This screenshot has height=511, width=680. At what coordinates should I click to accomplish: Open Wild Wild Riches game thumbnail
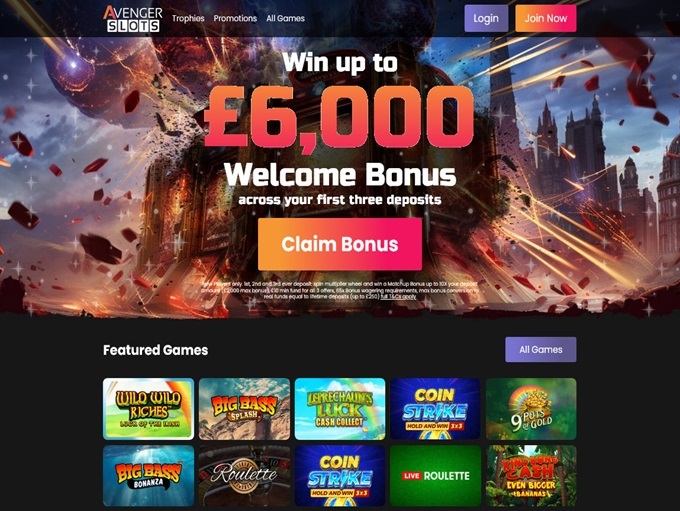tap(148, 409)
